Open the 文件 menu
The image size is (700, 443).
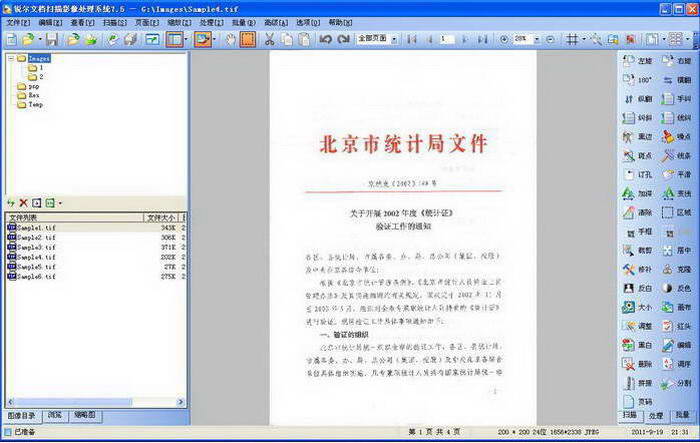[18, 22]
